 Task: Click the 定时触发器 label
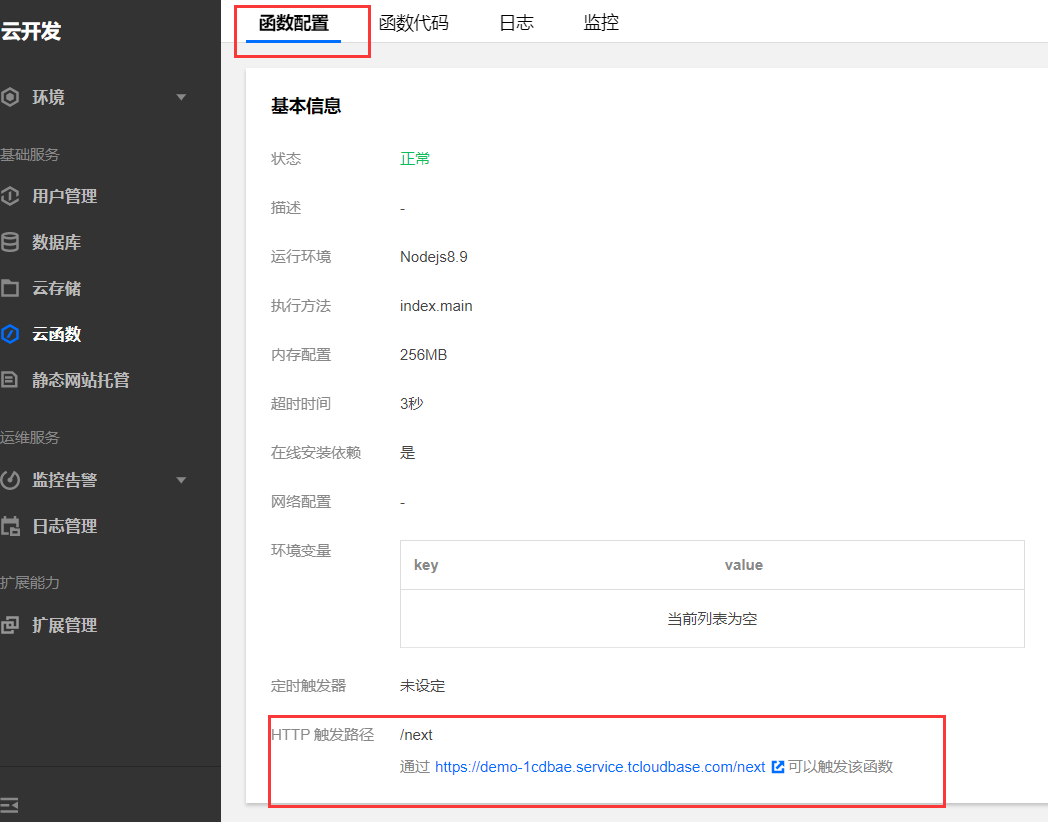[x=308, y=686]
